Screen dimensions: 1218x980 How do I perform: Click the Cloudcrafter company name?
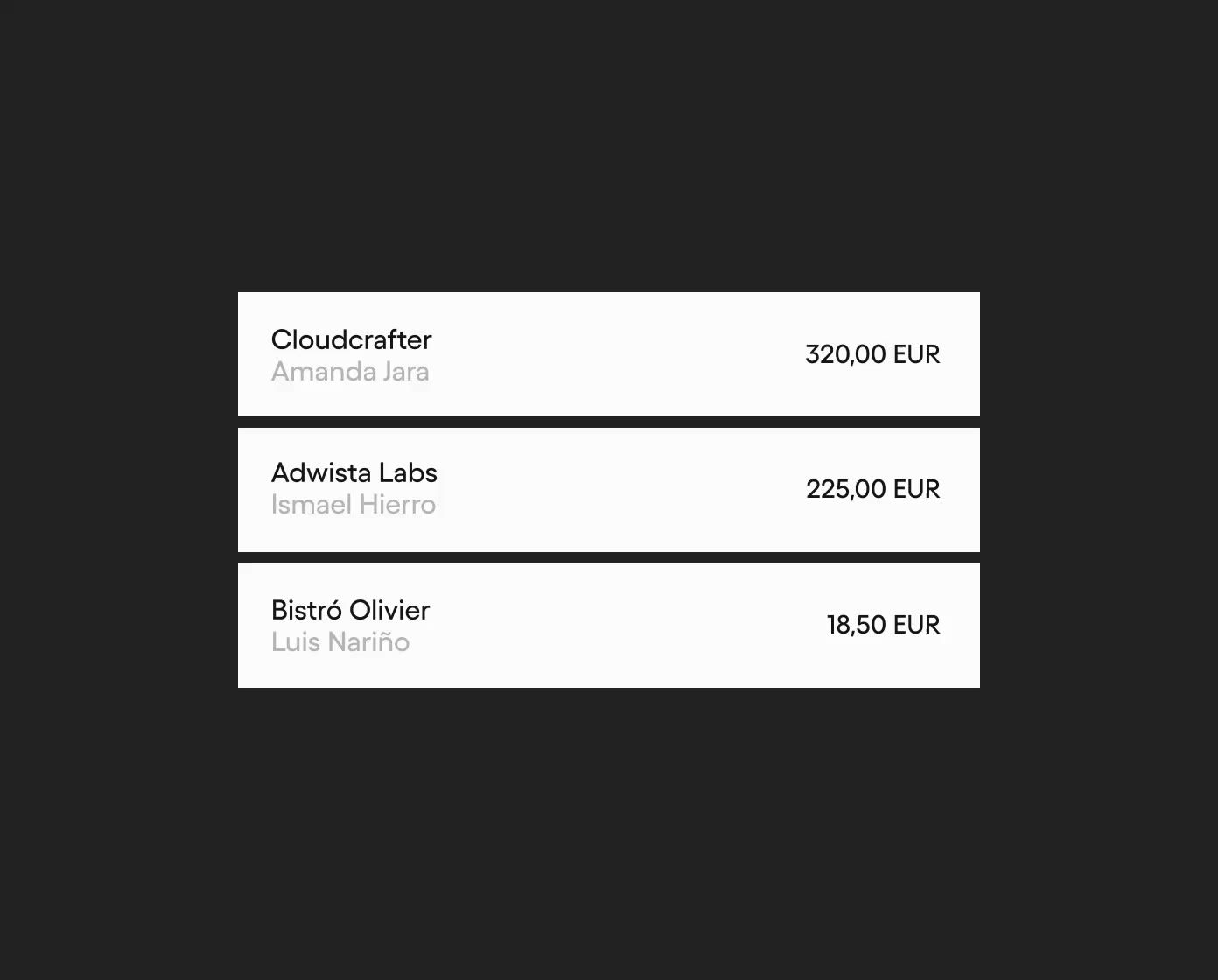pyautogui.click(x=351, y=339)
